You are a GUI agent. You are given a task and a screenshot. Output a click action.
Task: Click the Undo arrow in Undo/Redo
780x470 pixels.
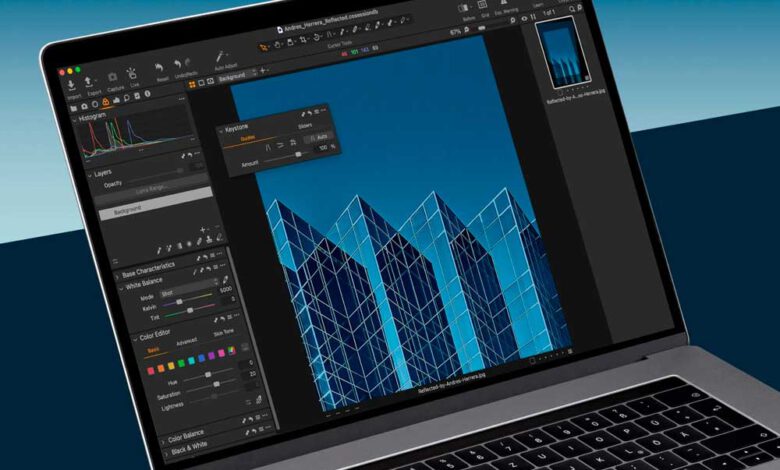point(178,65)
